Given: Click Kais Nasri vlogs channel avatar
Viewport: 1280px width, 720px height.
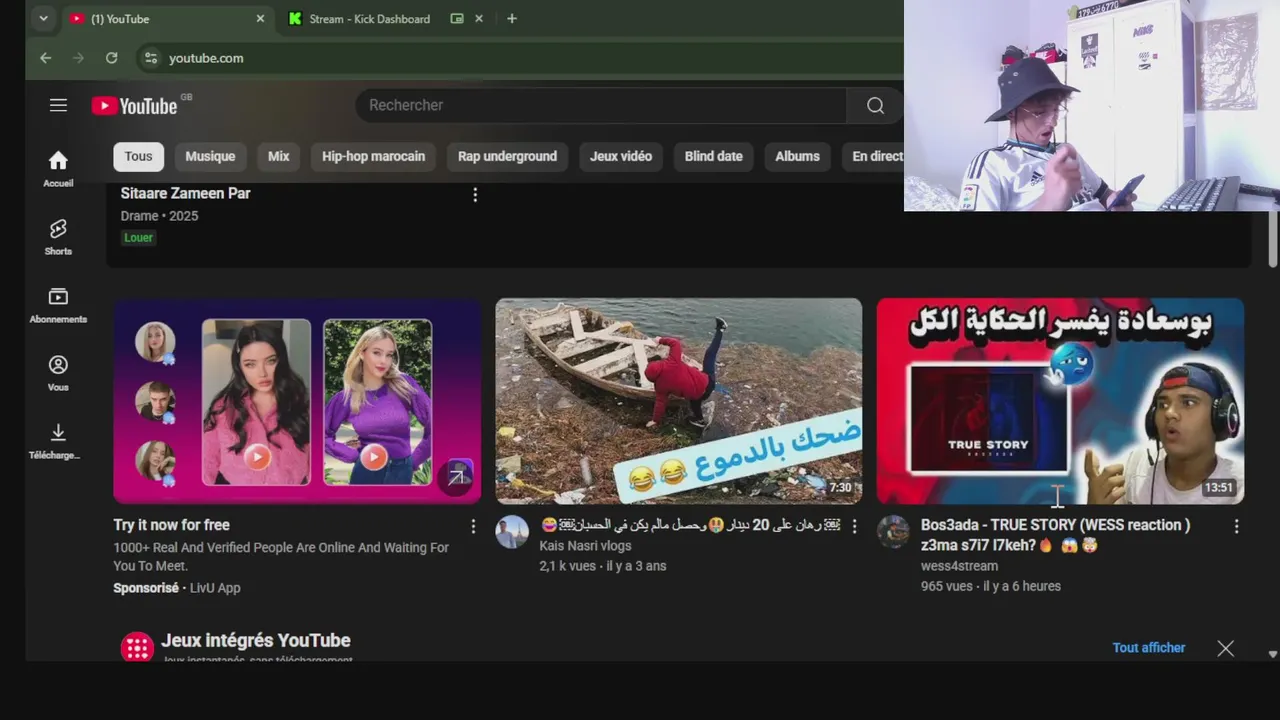Looking at the screenshot, I should point(512,532).
